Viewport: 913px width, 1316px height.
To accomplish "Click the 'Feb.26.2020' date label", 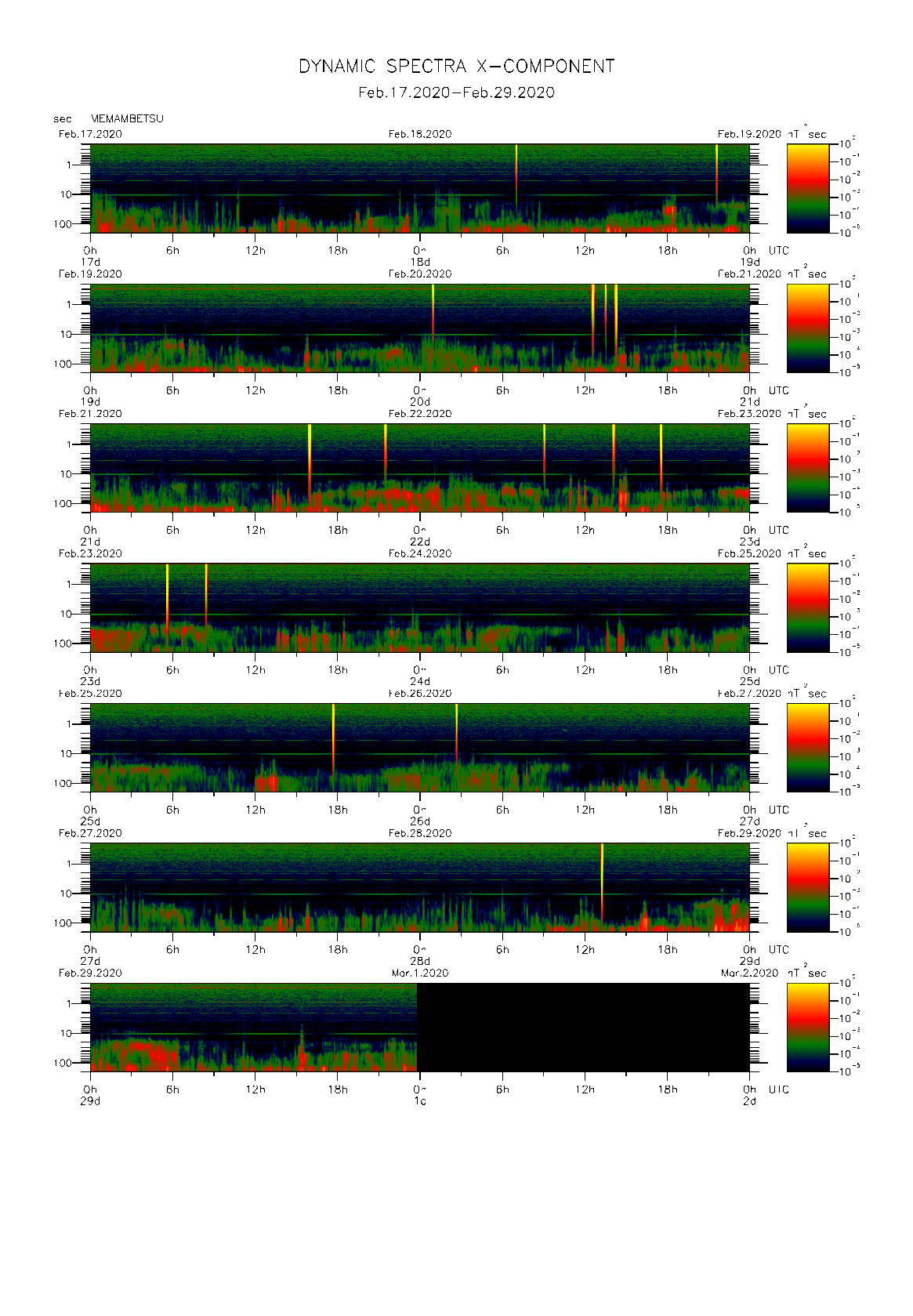I will click(420, 694).
